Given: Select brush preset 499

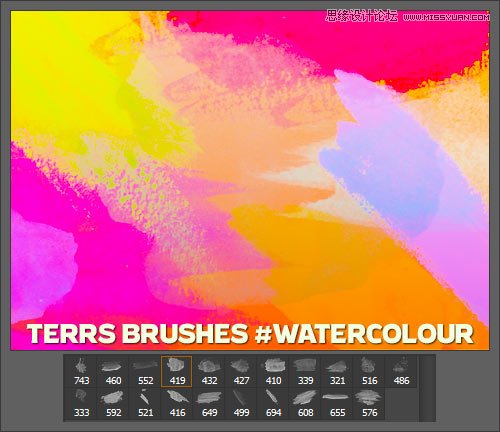Looking at the screenshot, I should tap(241, 404).
